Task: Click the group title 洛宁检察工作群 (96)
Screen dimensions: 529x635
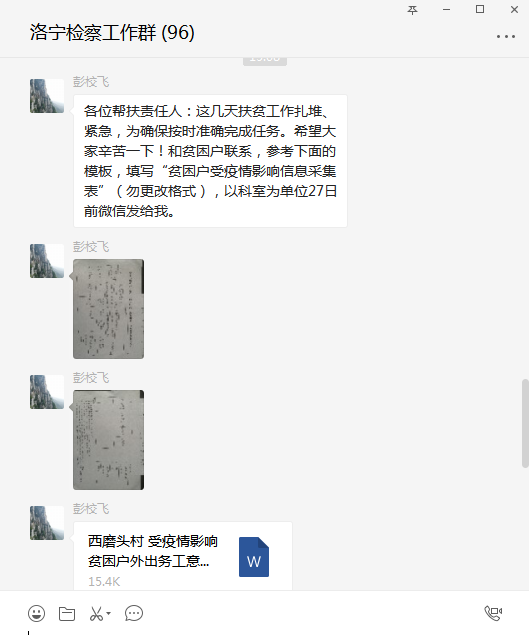Action: 112,32
